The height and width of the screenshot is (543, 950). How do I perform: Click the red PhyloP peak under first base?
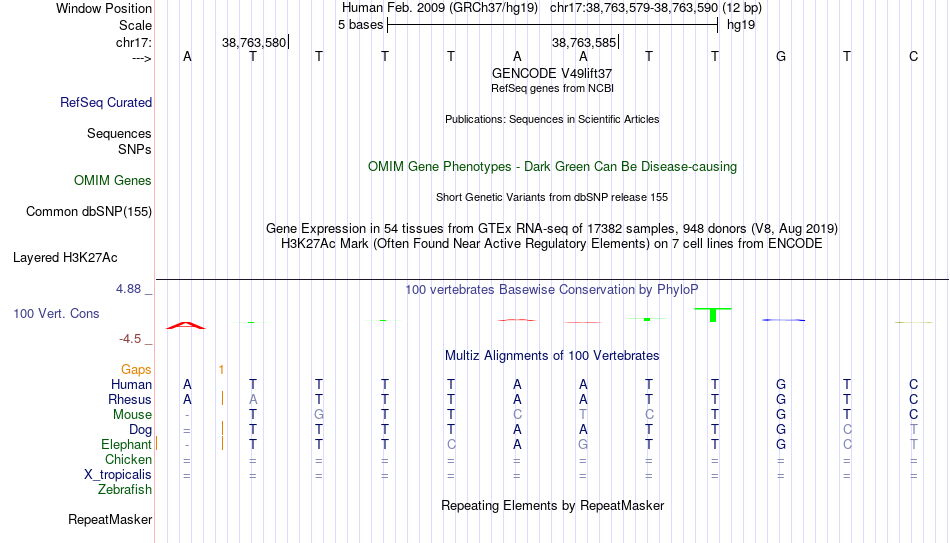pyautogui.click(x=186, y=325)
